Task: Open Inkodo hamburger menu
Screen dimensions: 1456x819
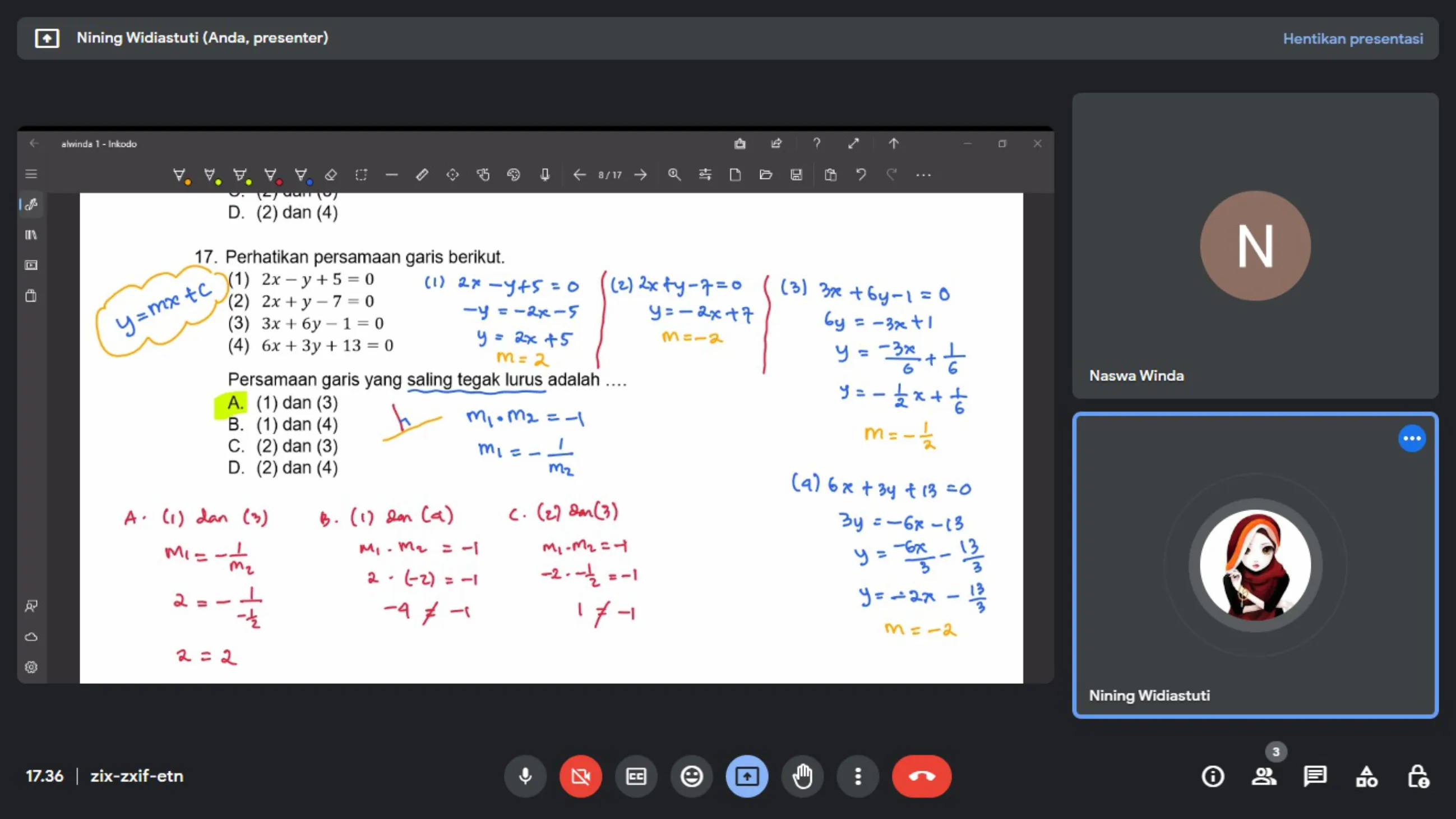Action: tap(31, 174)
